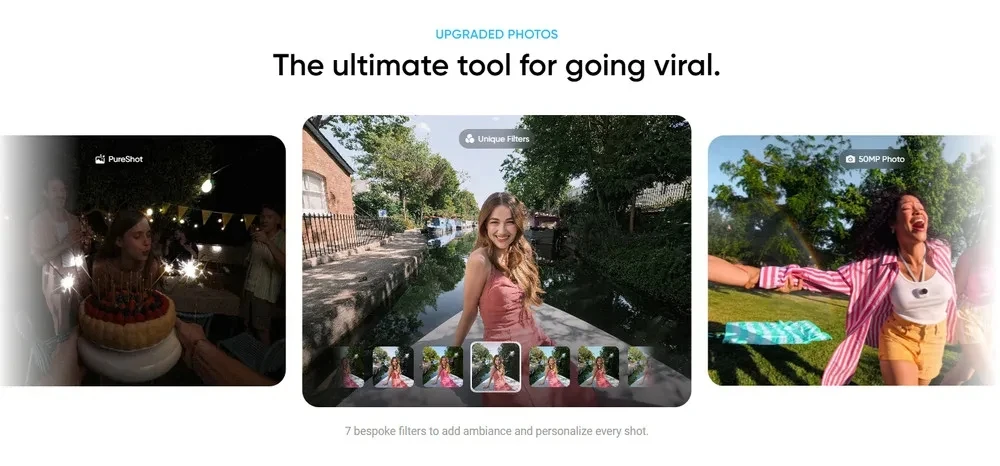Pick the sixth filter thumbnail in strip
Viewport: 1000px width, 466px height.
(599, 367)
